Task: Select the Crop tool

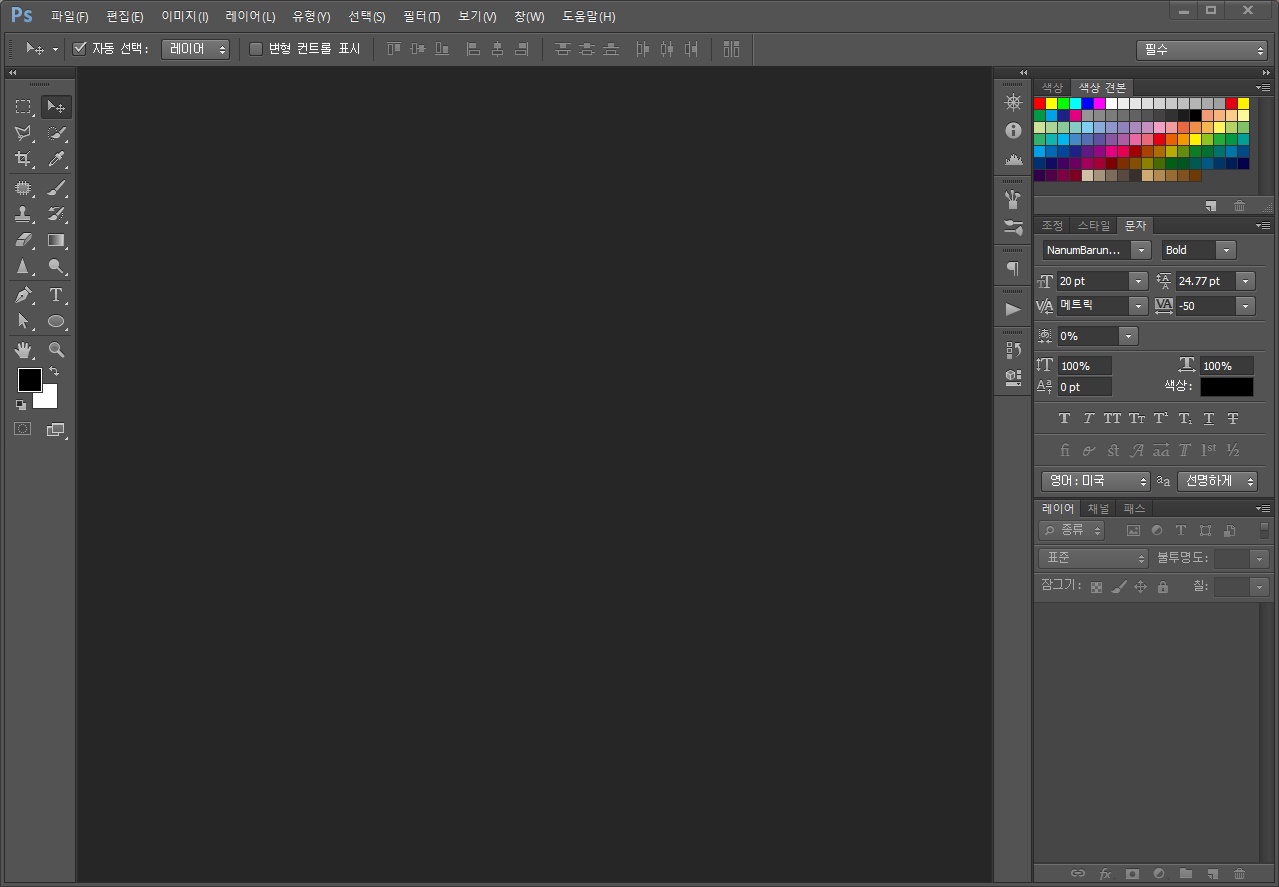Action: [23, 159]
